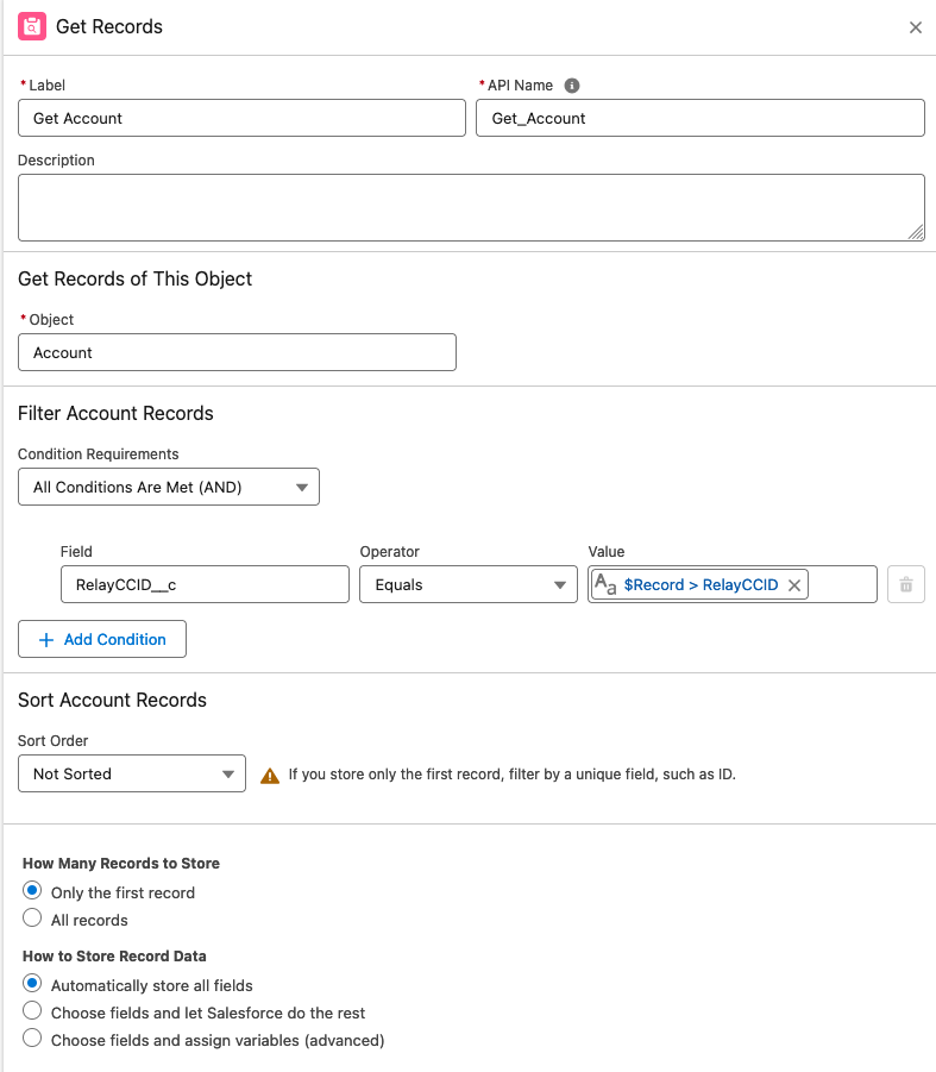Select Only the first record option
The height and width of the screenshot is (1072, 936).
[x=32, y=891]
